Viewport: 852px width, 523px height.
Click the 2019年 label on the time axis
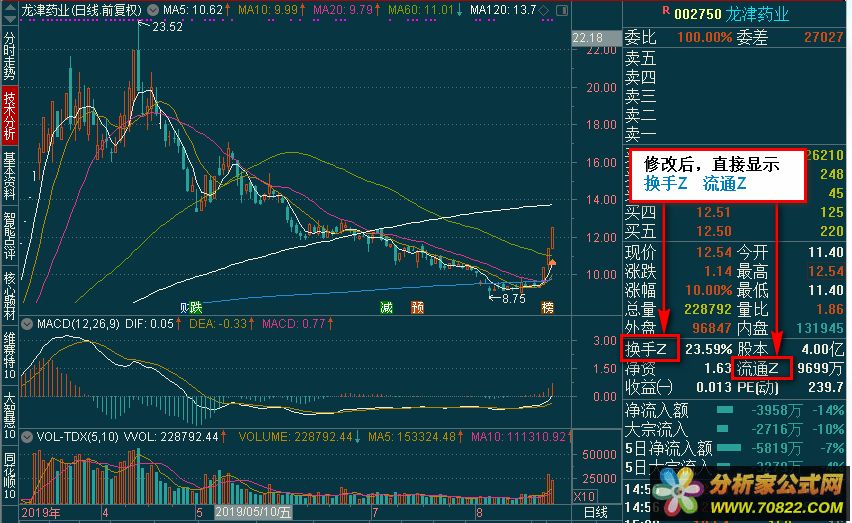coord(41,512)
